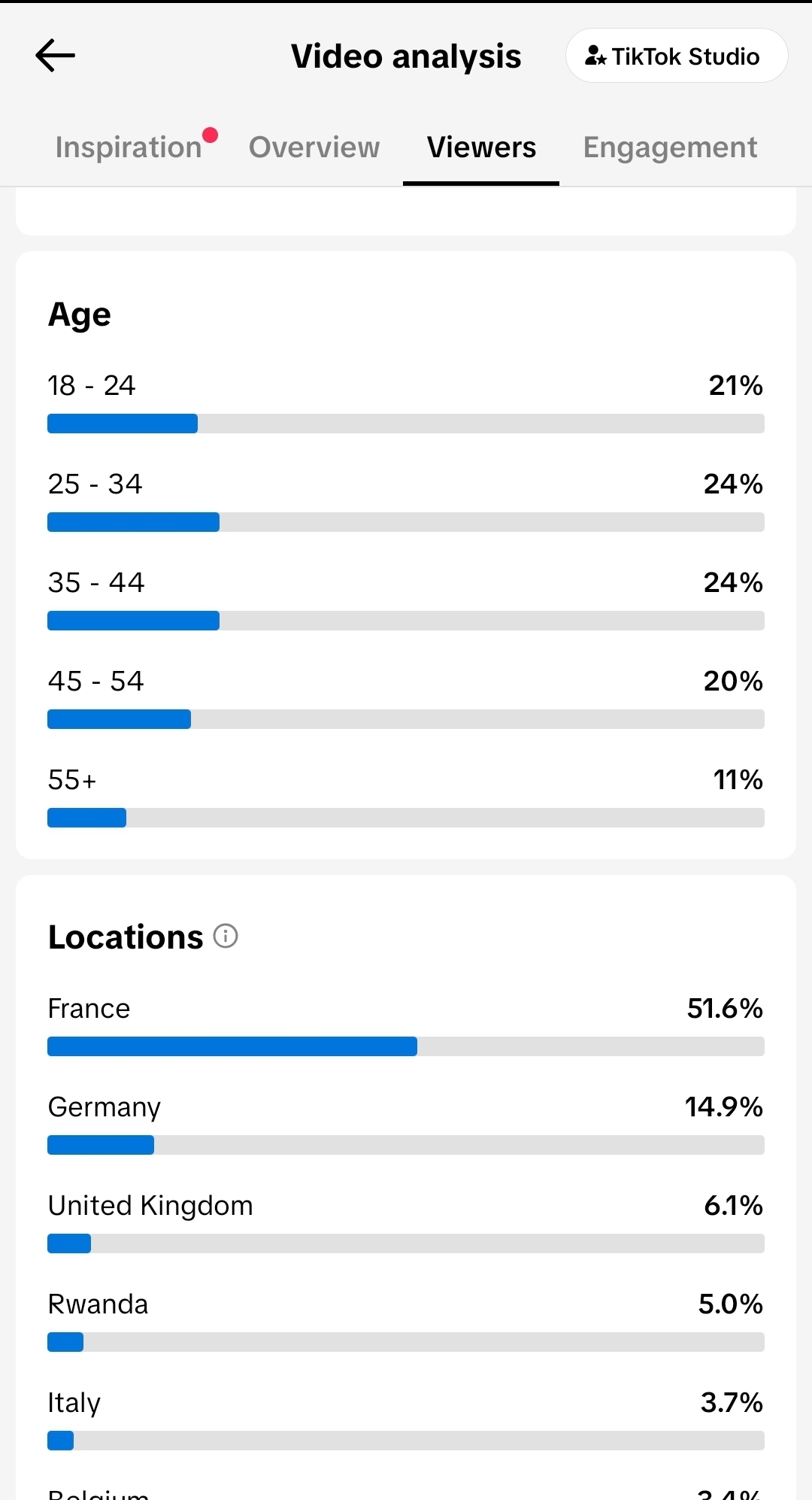Tap the Video analysis title
This screenshot has width=812, height=1500.
[406, 56]
